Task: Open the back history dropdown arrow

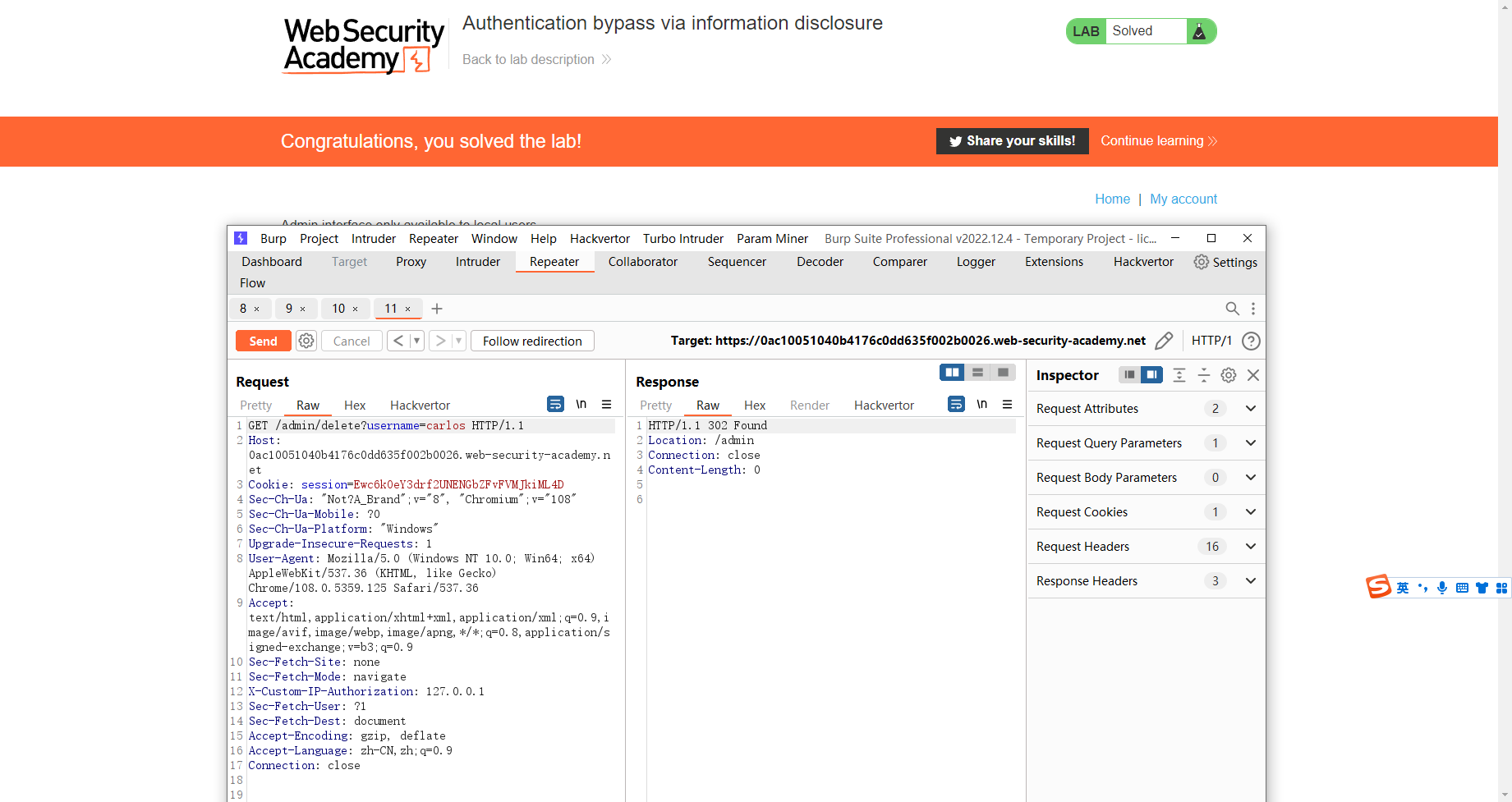Action: (416, 341)
